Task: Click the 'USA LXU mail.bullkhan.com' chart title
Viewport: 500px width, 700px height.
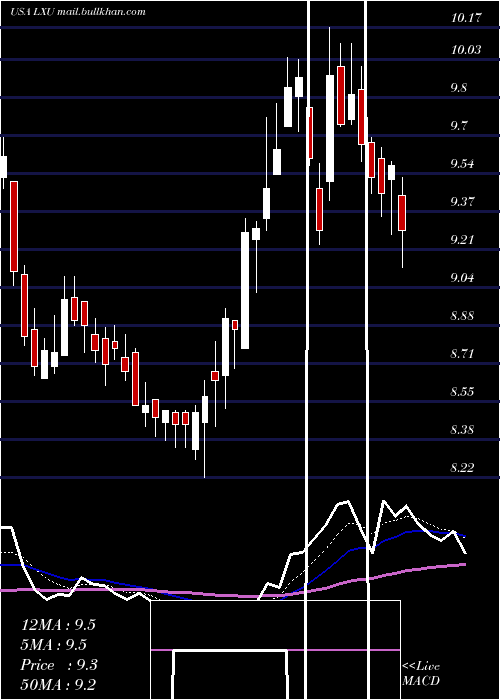Action: pos(78,12)
